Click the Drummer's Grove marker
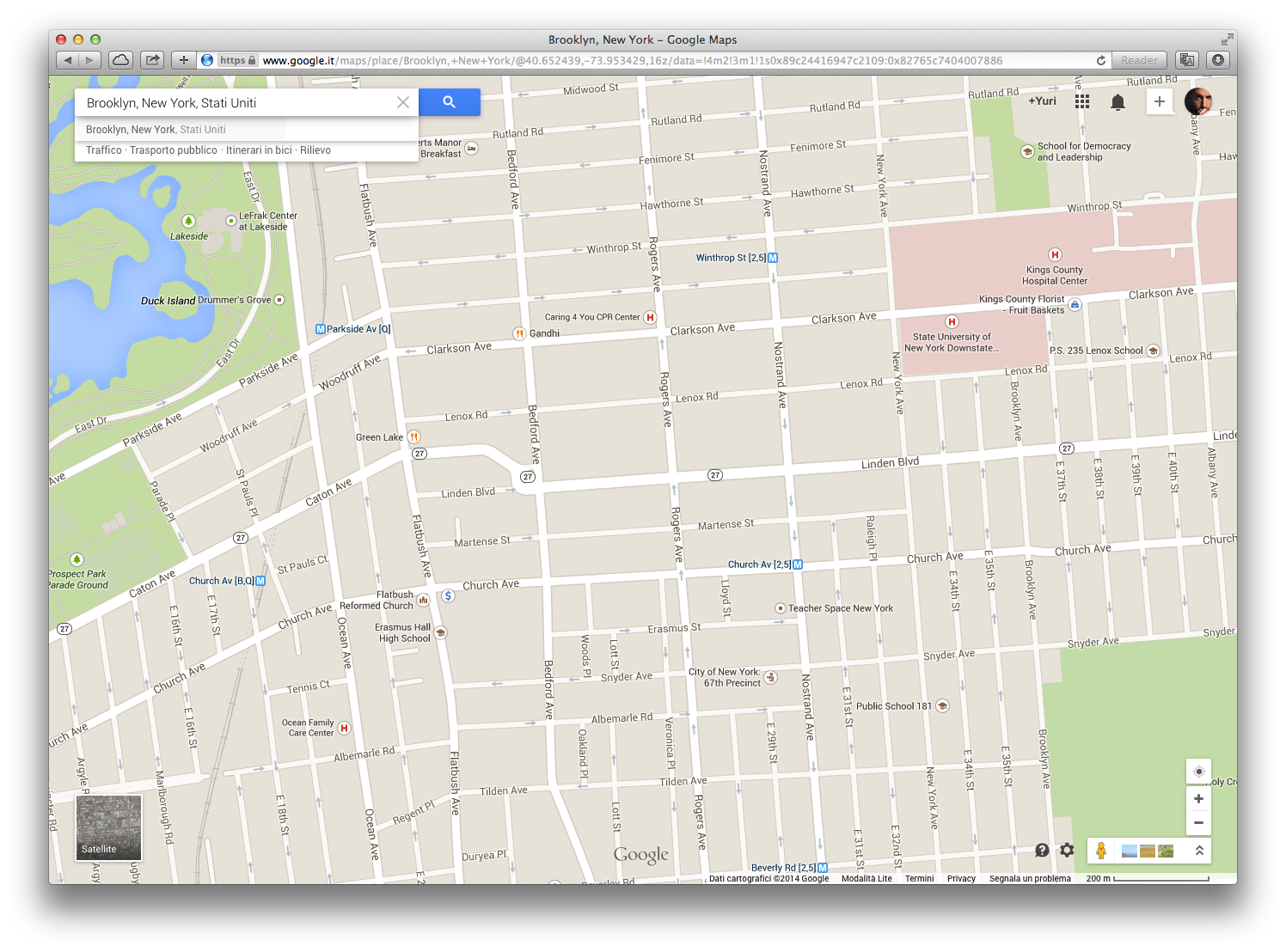Viewport: 1286px width, 952px height. click(x=279, y=300)
